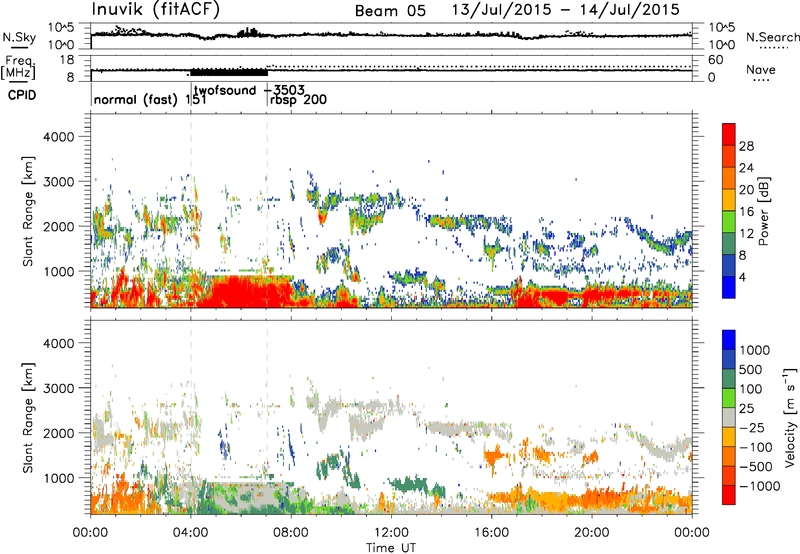800x554 pixels.
Task: Click the '18' frequency axis value
Action: [66, 60]
